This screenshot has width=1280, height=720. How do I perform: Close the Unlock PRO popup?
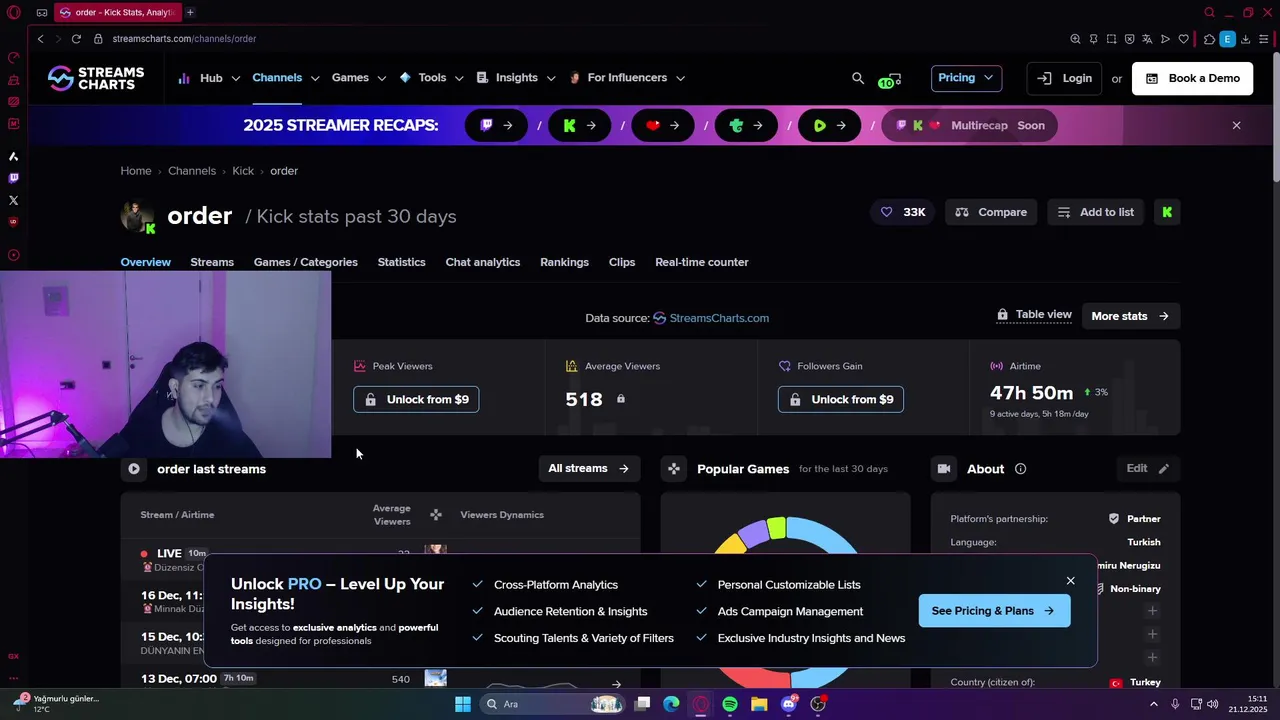[1070, 581]
